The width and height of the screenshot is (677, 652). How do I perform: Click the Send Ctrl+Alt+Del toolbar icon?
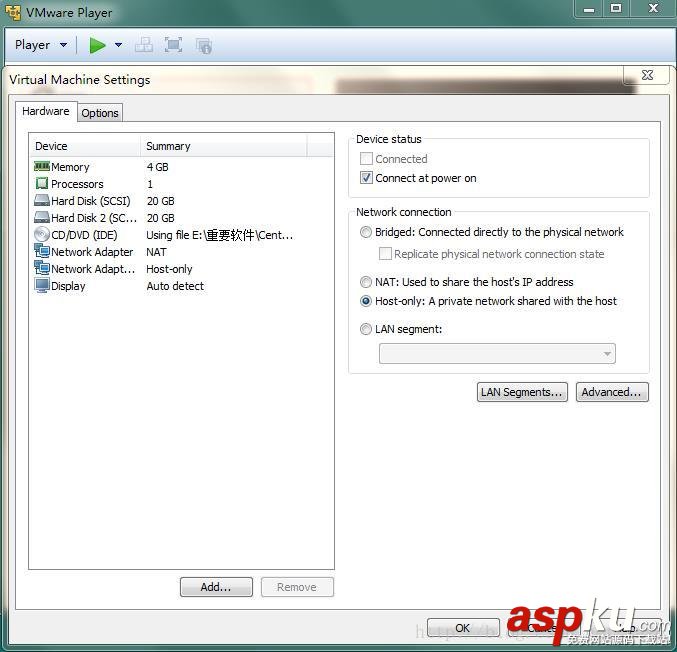coord(144,45)
